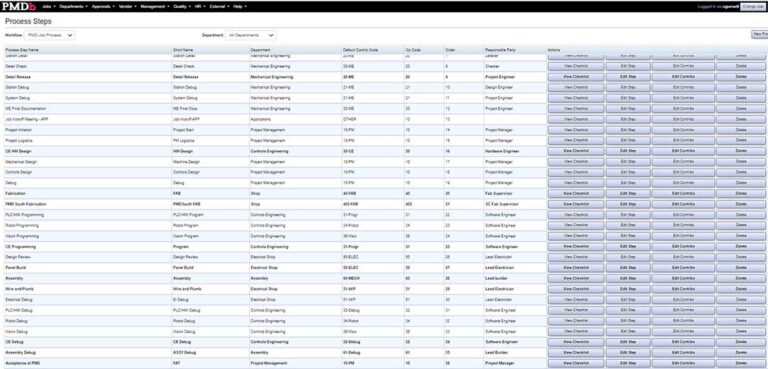Open the HR menu
The image size is (768, 369).
coord(200,6)
